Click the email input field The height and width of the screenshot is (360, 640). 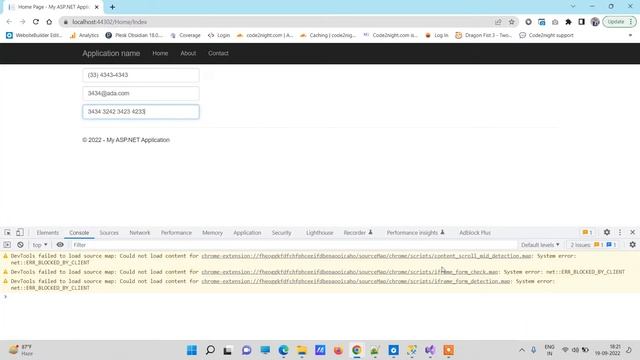(141, 93)
